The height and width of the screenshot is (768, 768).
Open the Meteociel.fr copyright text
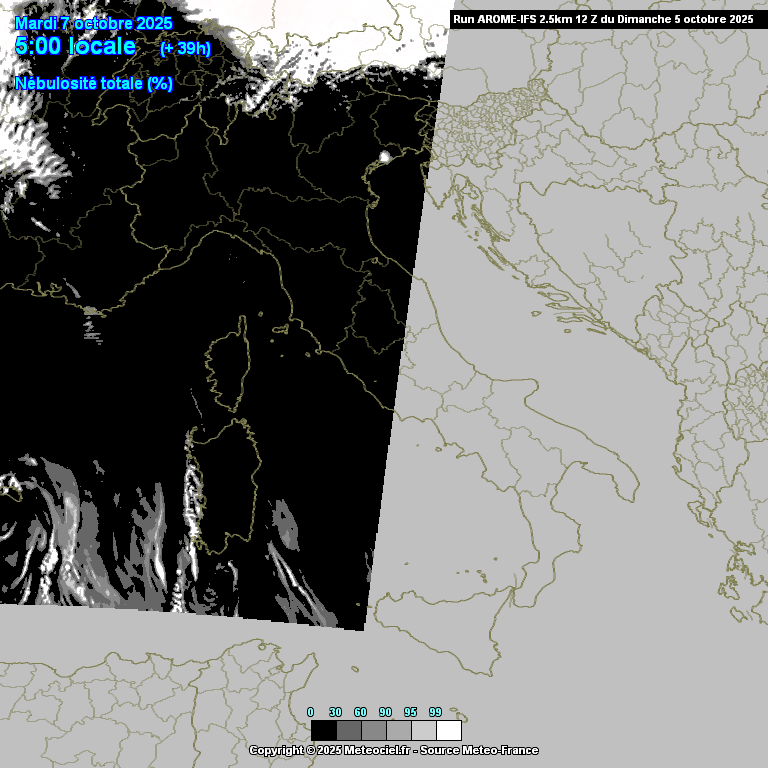[329, 750]
